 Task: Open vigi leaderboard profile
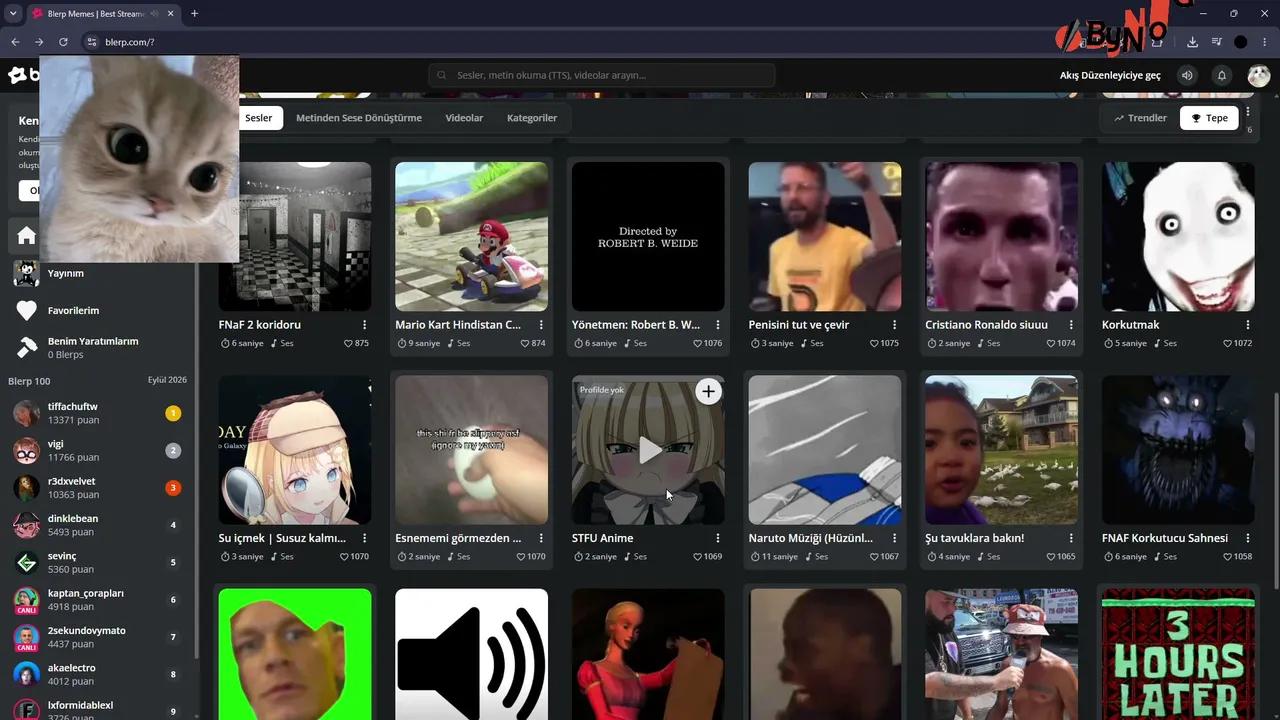98,451
